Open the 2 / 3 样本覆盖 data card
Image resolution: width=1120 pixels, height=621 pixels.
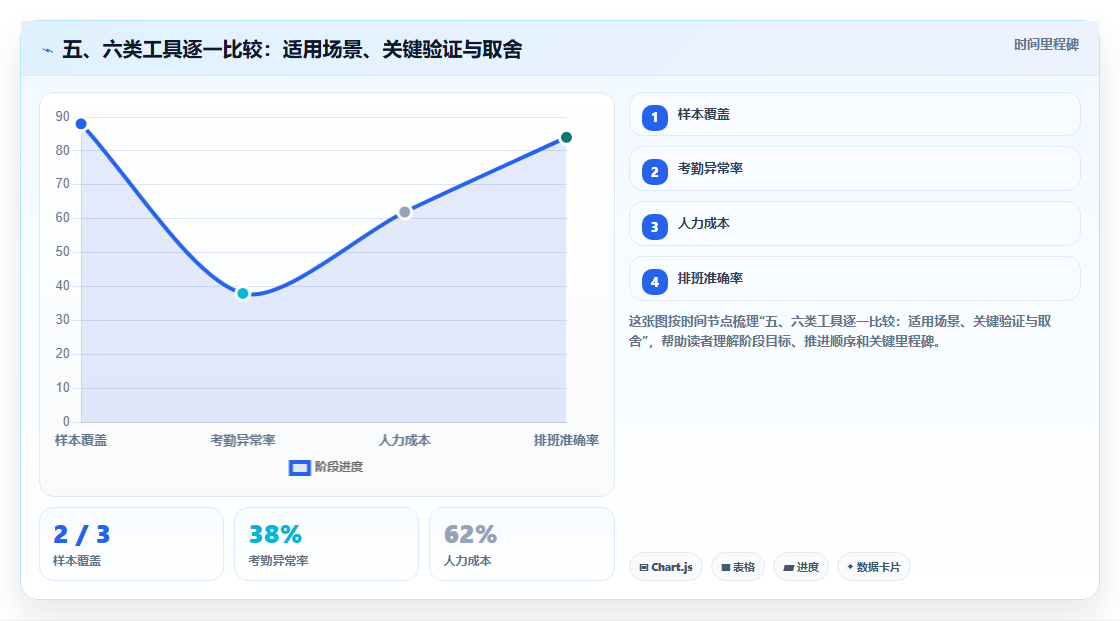tap(131, 544)
